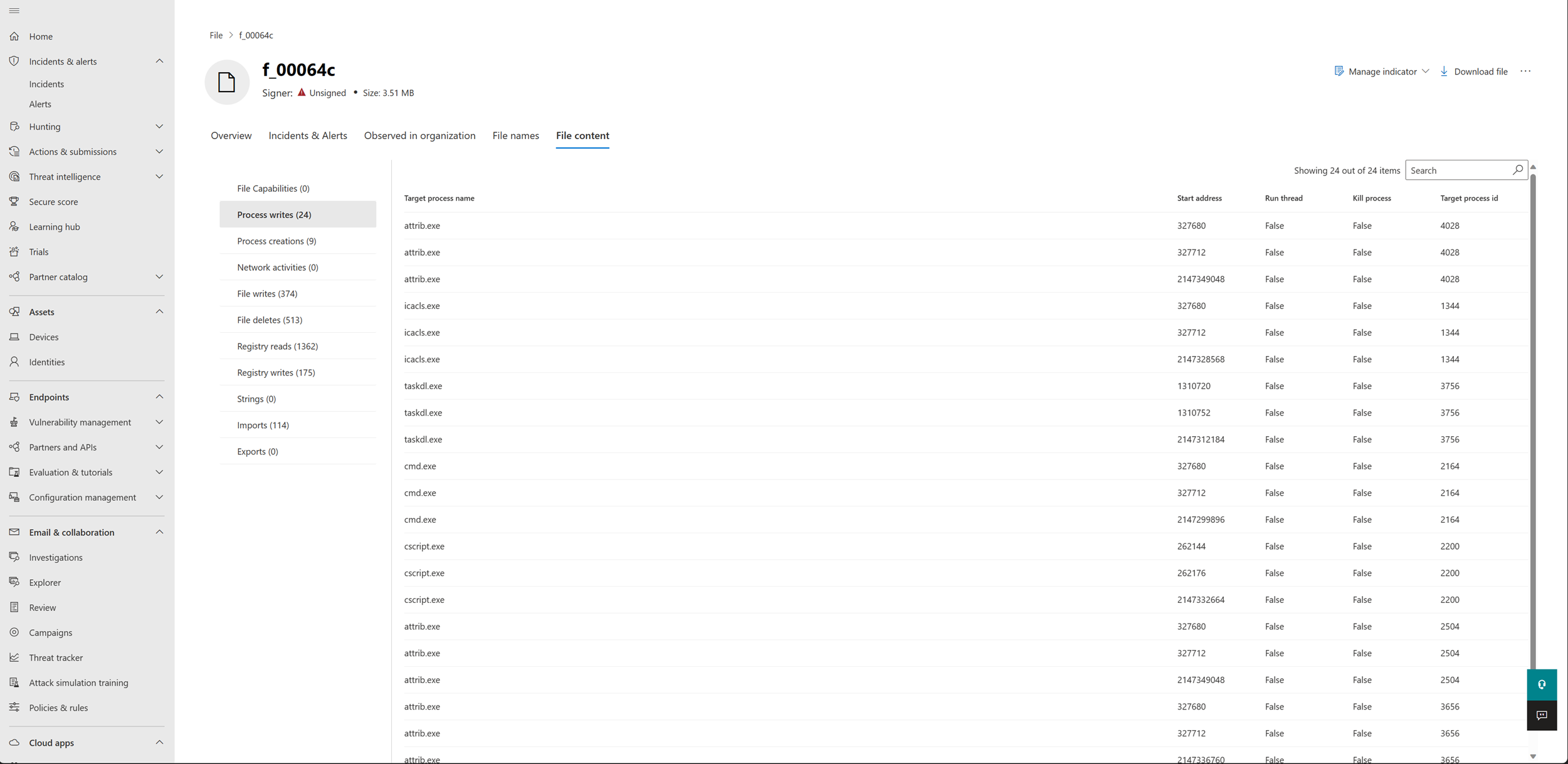Select Registry reads (1362) category

(x=277, y=346)
